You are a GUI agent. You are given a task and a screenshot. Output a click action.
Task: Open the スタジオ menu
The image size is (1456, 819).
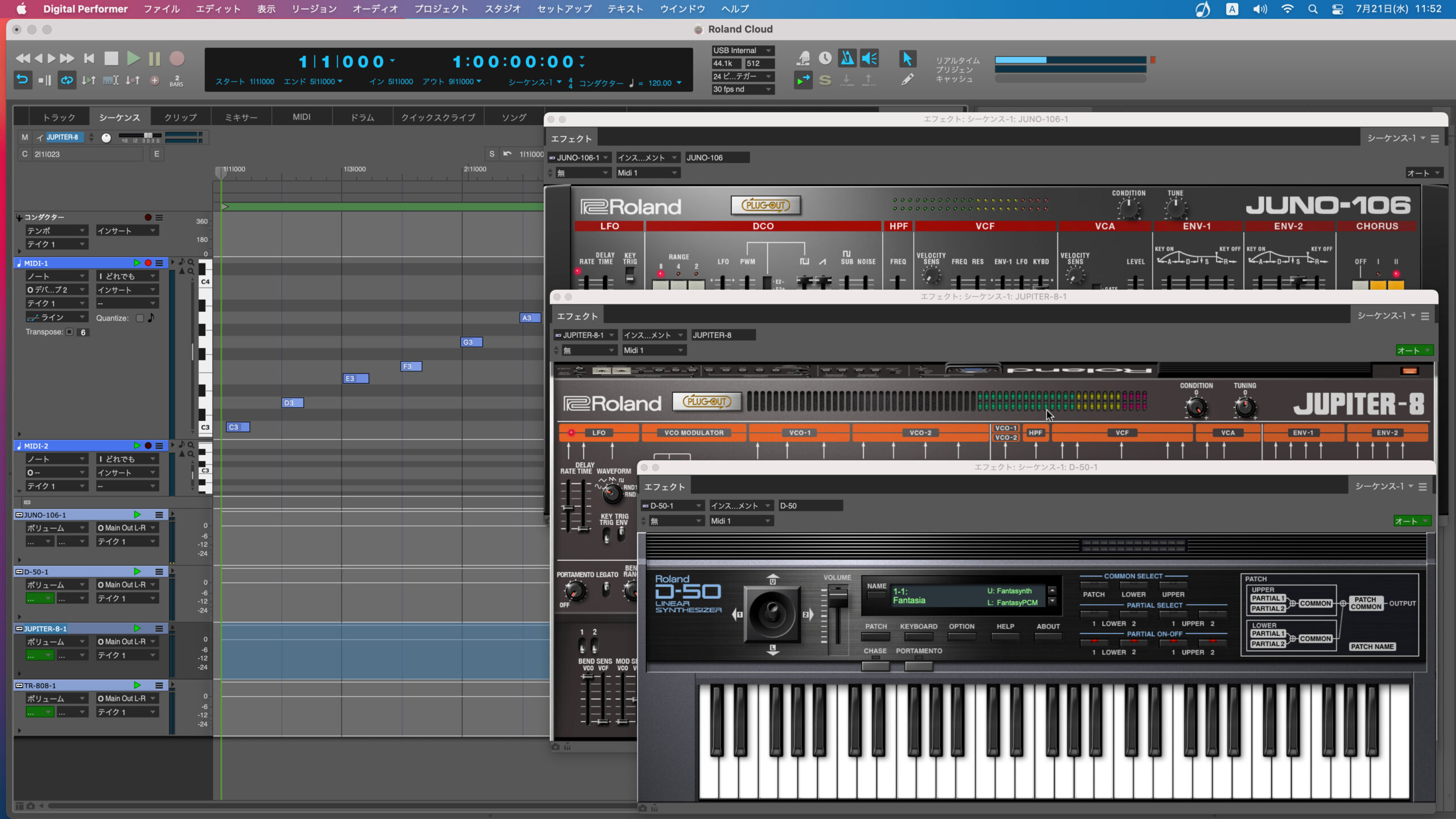[x=503, y=9]
